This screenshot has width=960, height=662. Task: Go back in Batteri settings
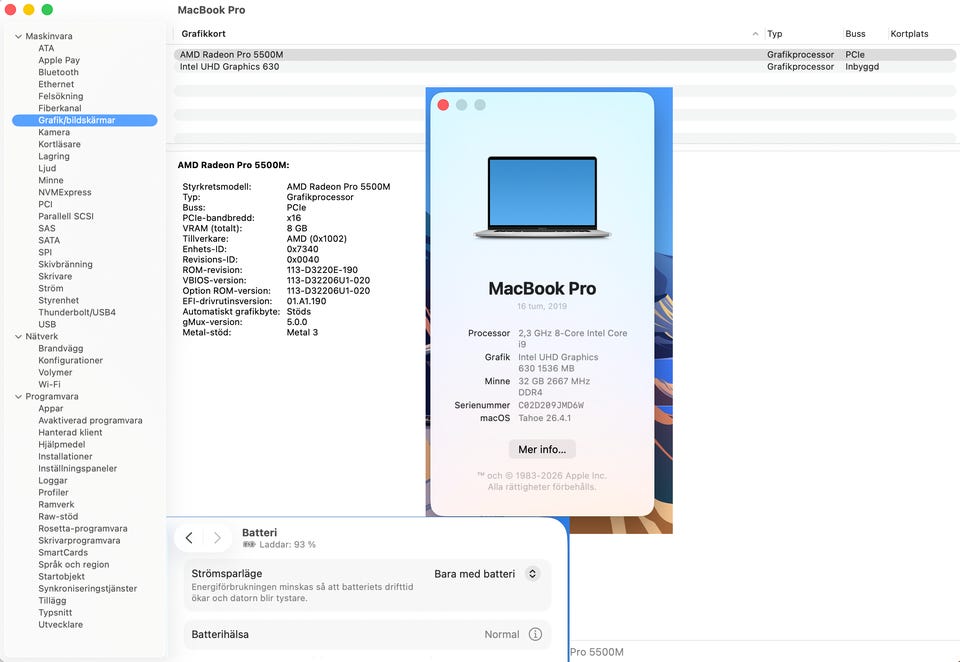click(x=189, y=538)
